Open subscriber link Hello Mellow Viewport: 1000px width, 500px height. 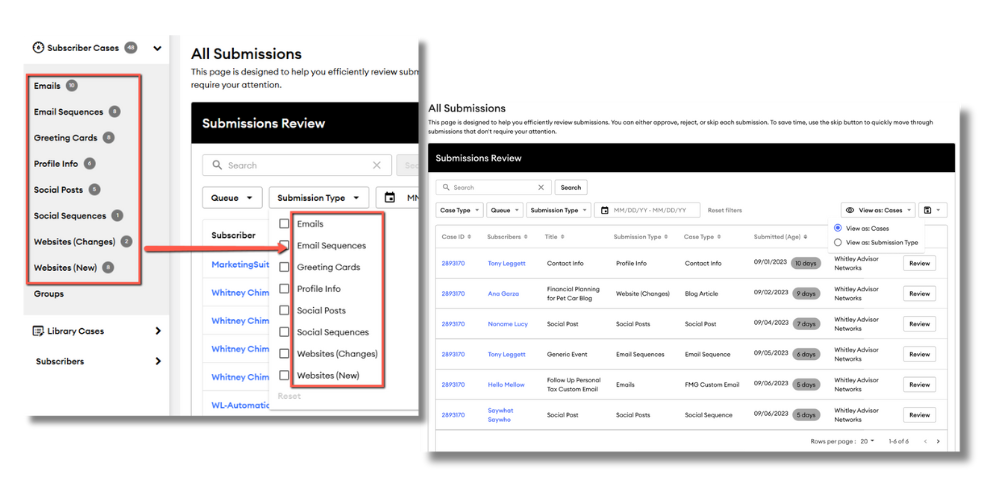click(506, 384)
